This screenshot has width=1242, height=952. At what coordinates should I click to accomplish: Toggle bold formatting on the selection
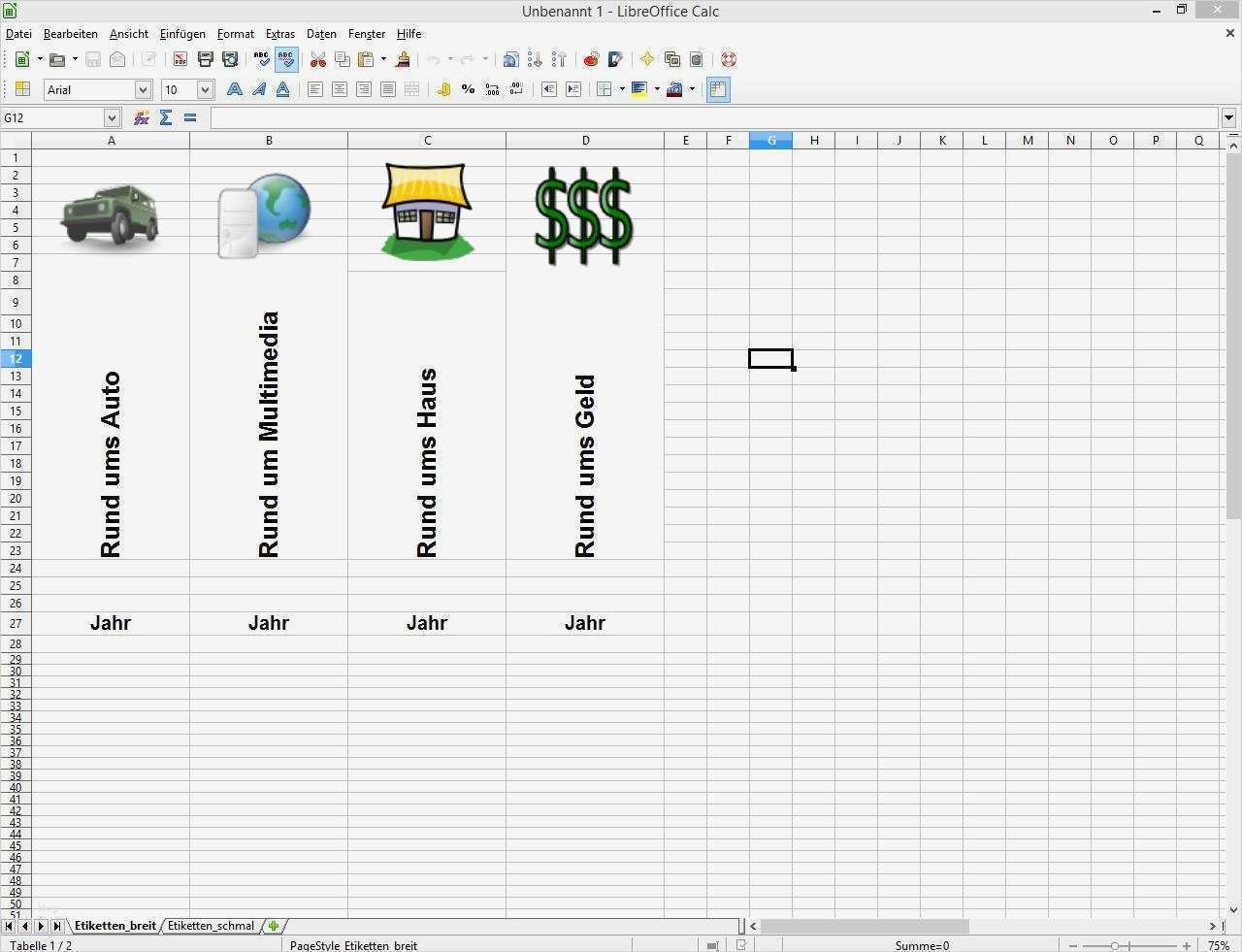click(x=234, y=89)
